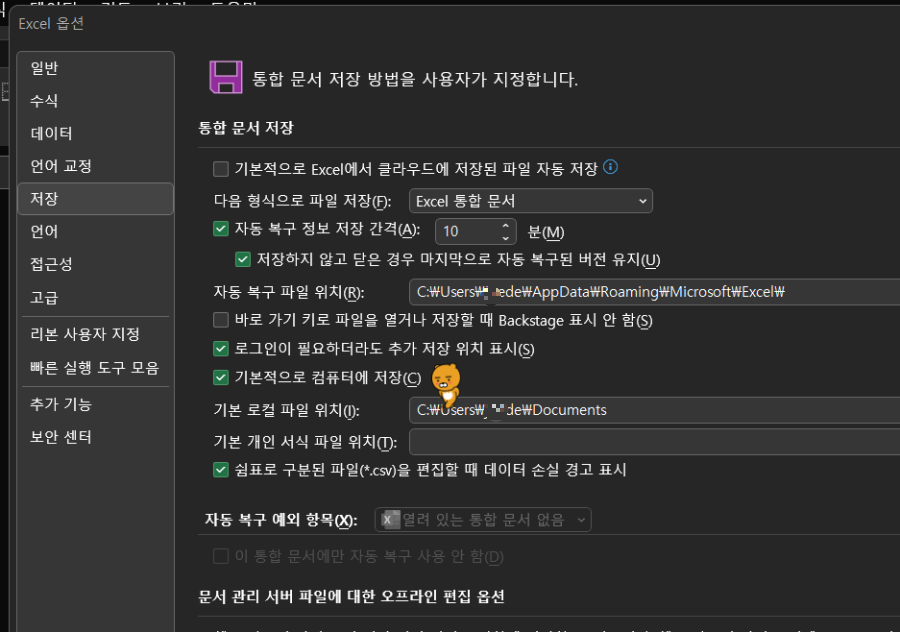
Task: Click the 분(M) label after the interval spinner
Action: click(546, 232)
